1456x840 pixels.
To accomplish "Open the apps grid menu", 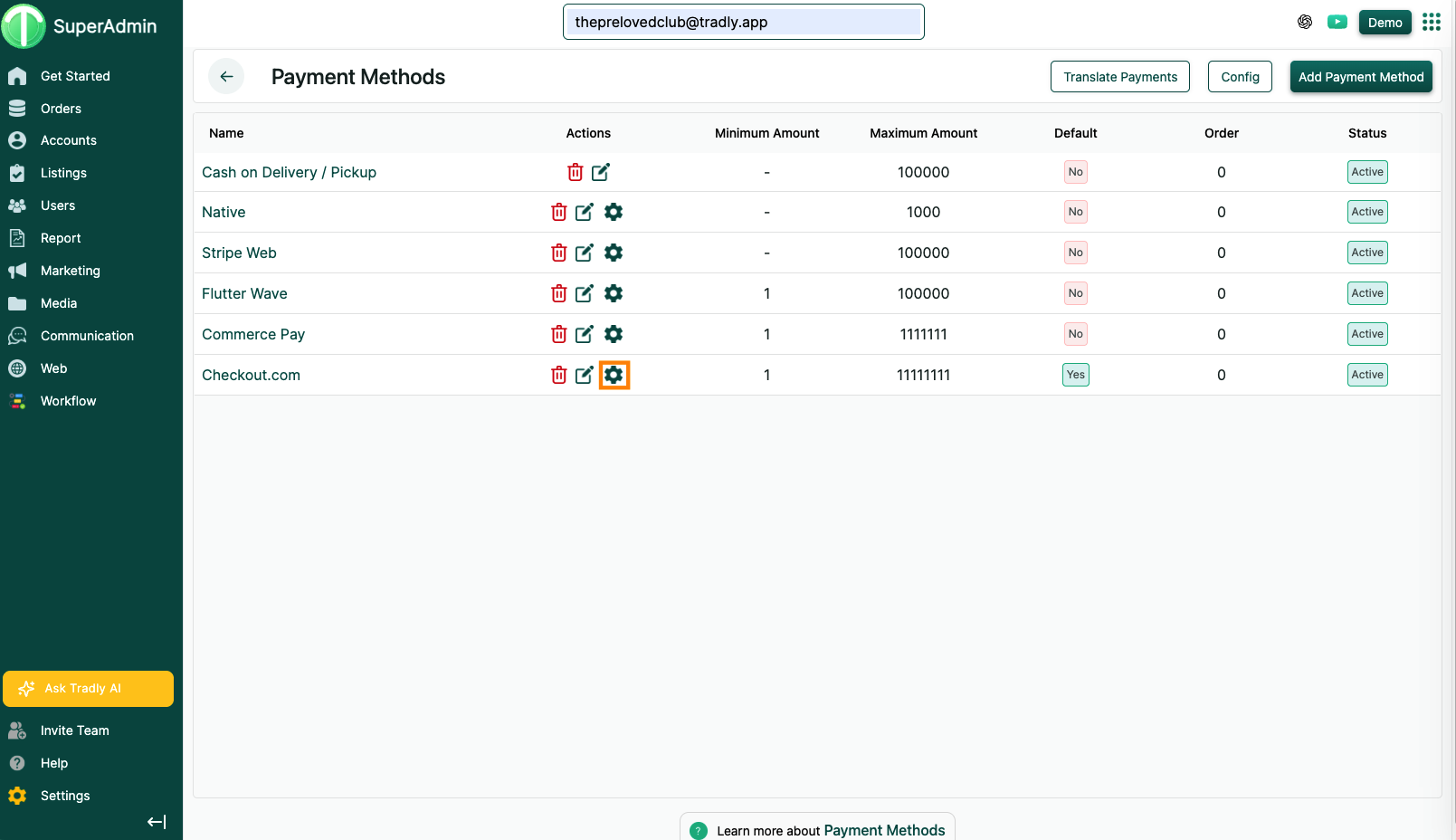I will (1432, 23).
